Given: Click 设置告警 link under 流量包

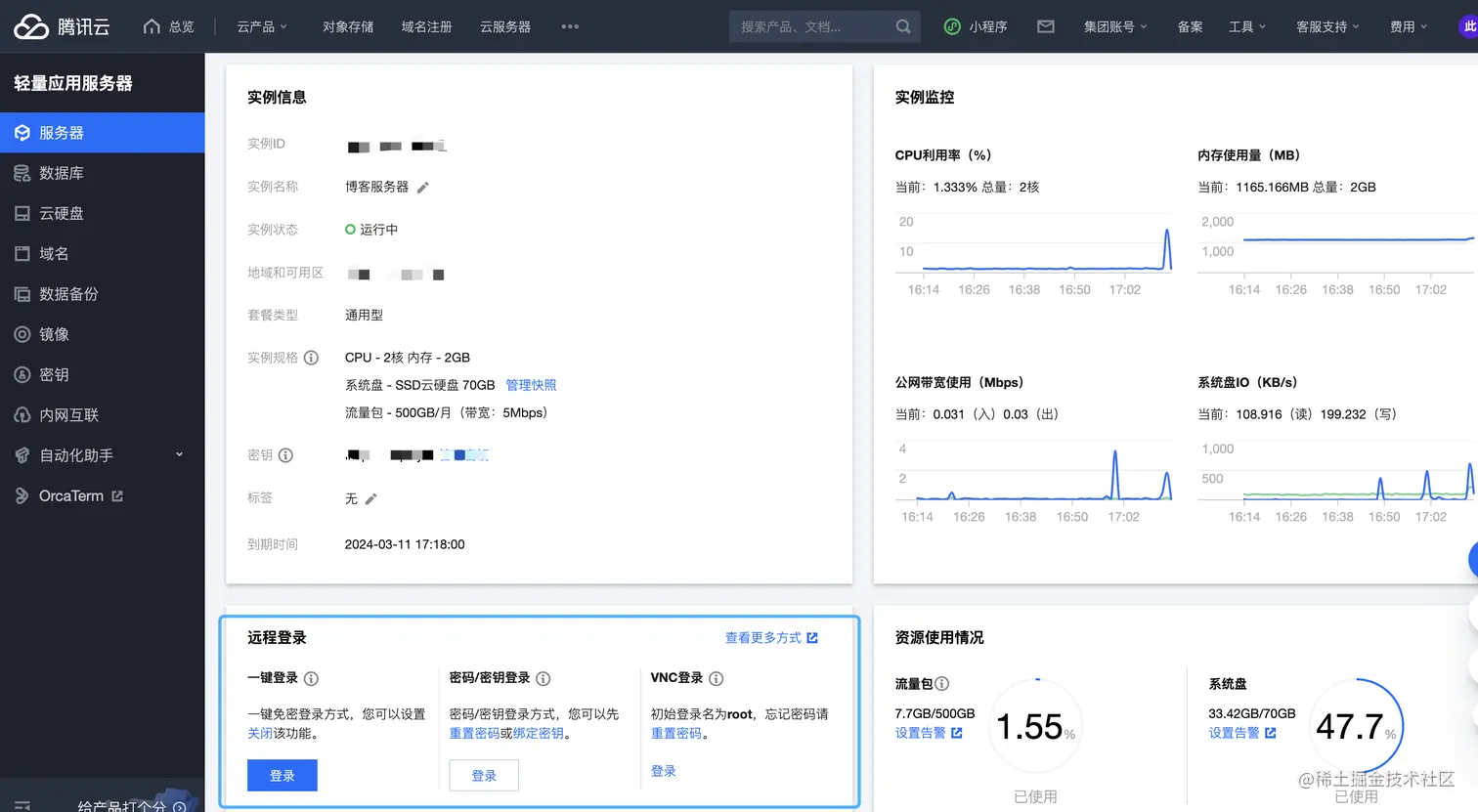Looking at the screenshot, I should [929, 733].
